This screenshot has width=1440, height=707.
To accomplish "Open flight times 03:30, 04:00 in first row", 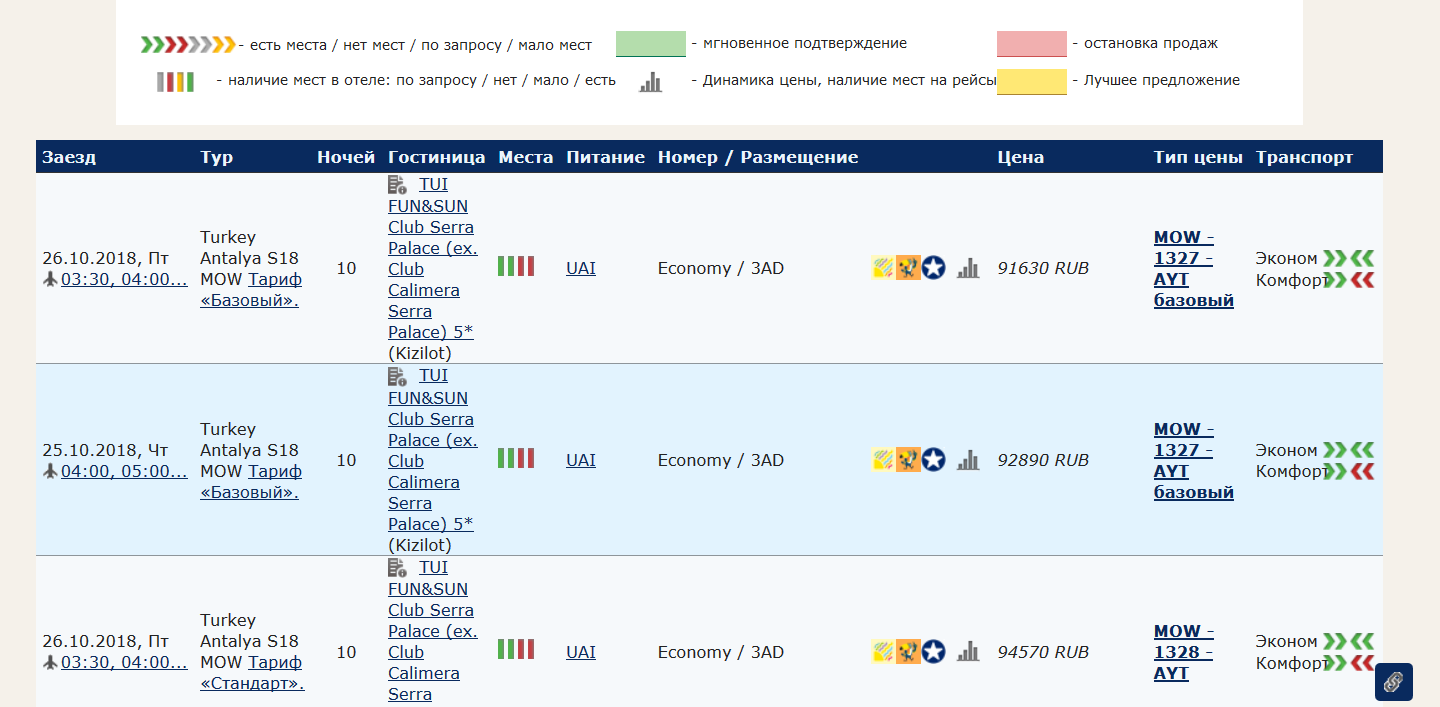I will coord(124,279).
